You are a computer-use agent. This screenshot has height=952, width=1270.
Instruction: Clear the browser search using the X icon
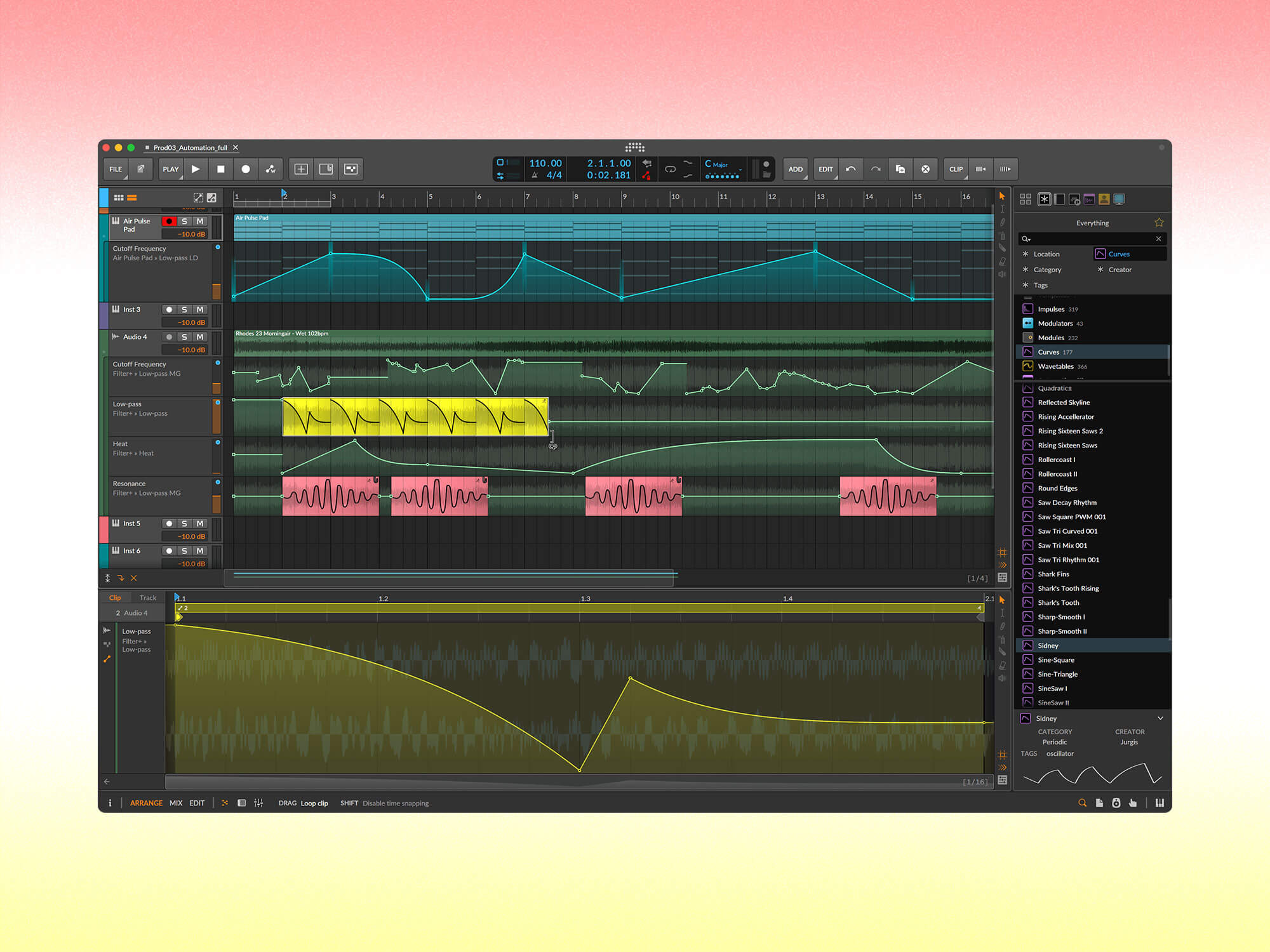click(x=1158, y=239)
